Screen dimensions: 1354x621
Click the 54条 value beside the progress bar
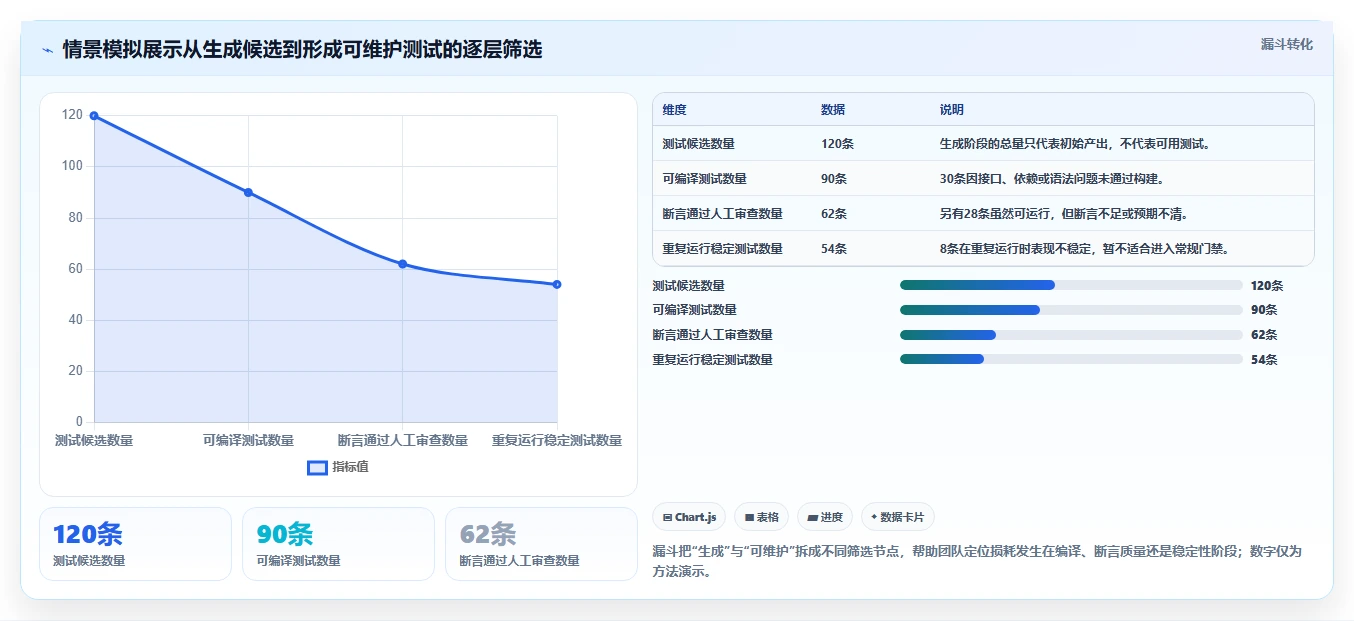click(1264, 360)
